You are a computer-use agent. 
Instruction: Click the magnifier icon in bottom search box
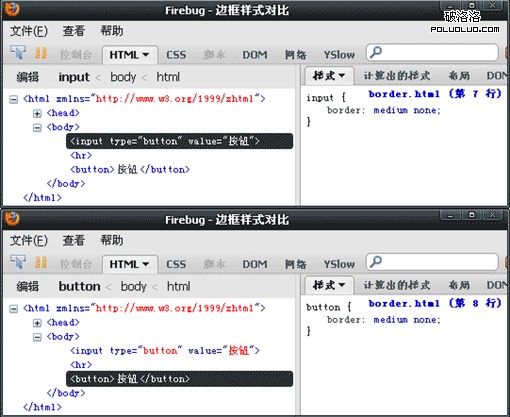click(376, 261)
